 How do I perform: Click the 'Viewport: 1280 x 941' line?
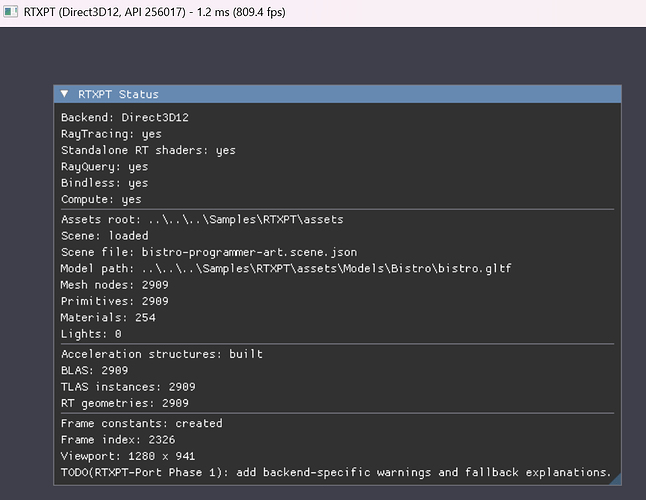(128, 456)
